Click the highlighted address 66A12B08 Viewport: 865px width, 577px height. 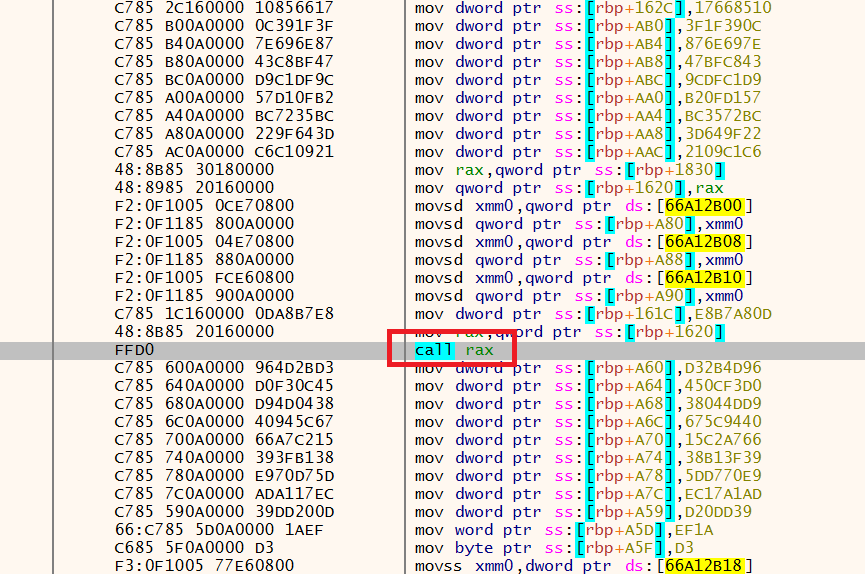coord(703,242)
